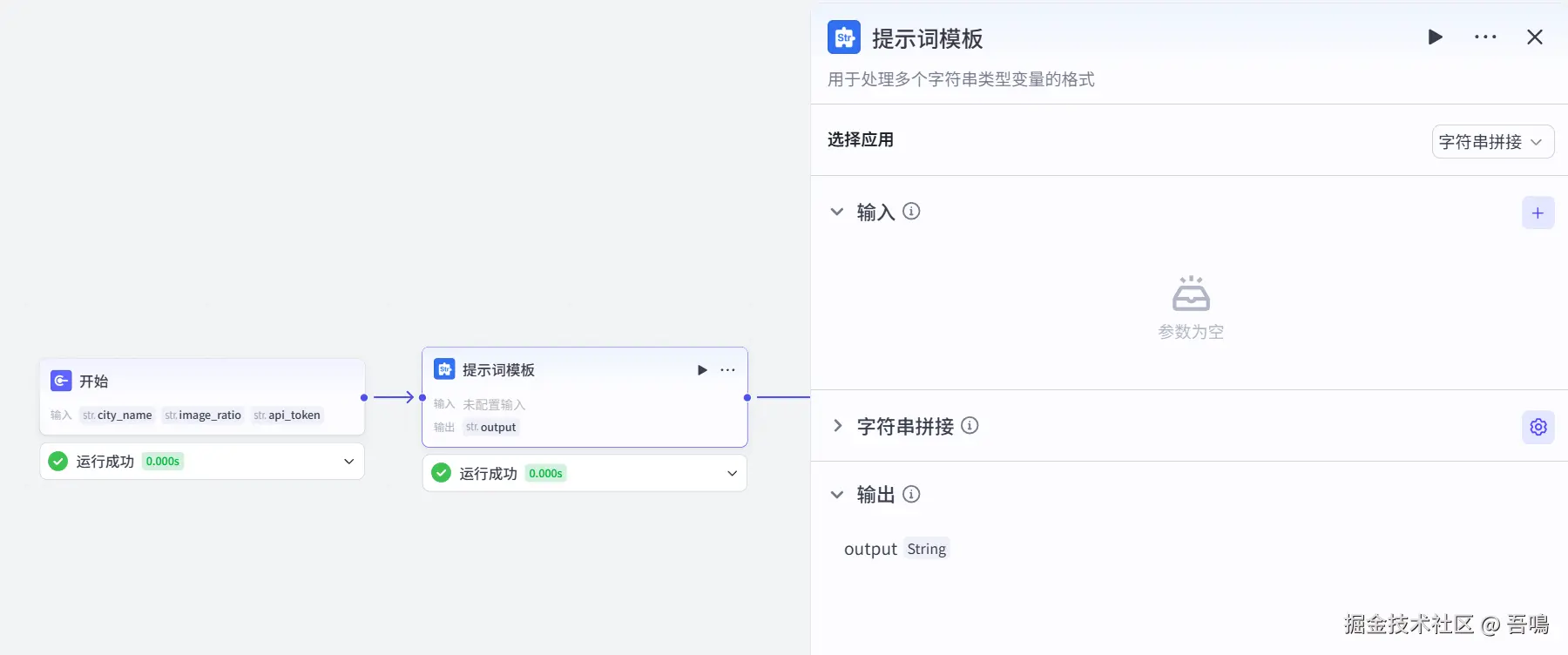1568x655 pixels.
Task: Add a new input parameter
Action: 1538,213
